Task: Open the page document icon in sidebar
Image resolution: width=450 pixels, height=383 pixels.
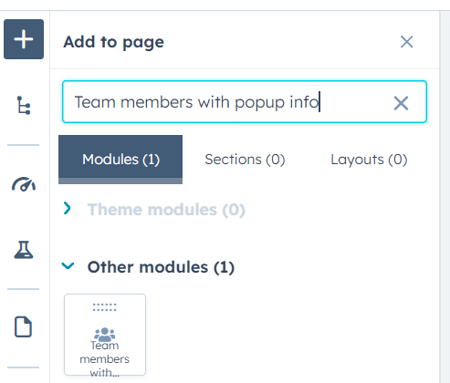Action: coord(23,327)
